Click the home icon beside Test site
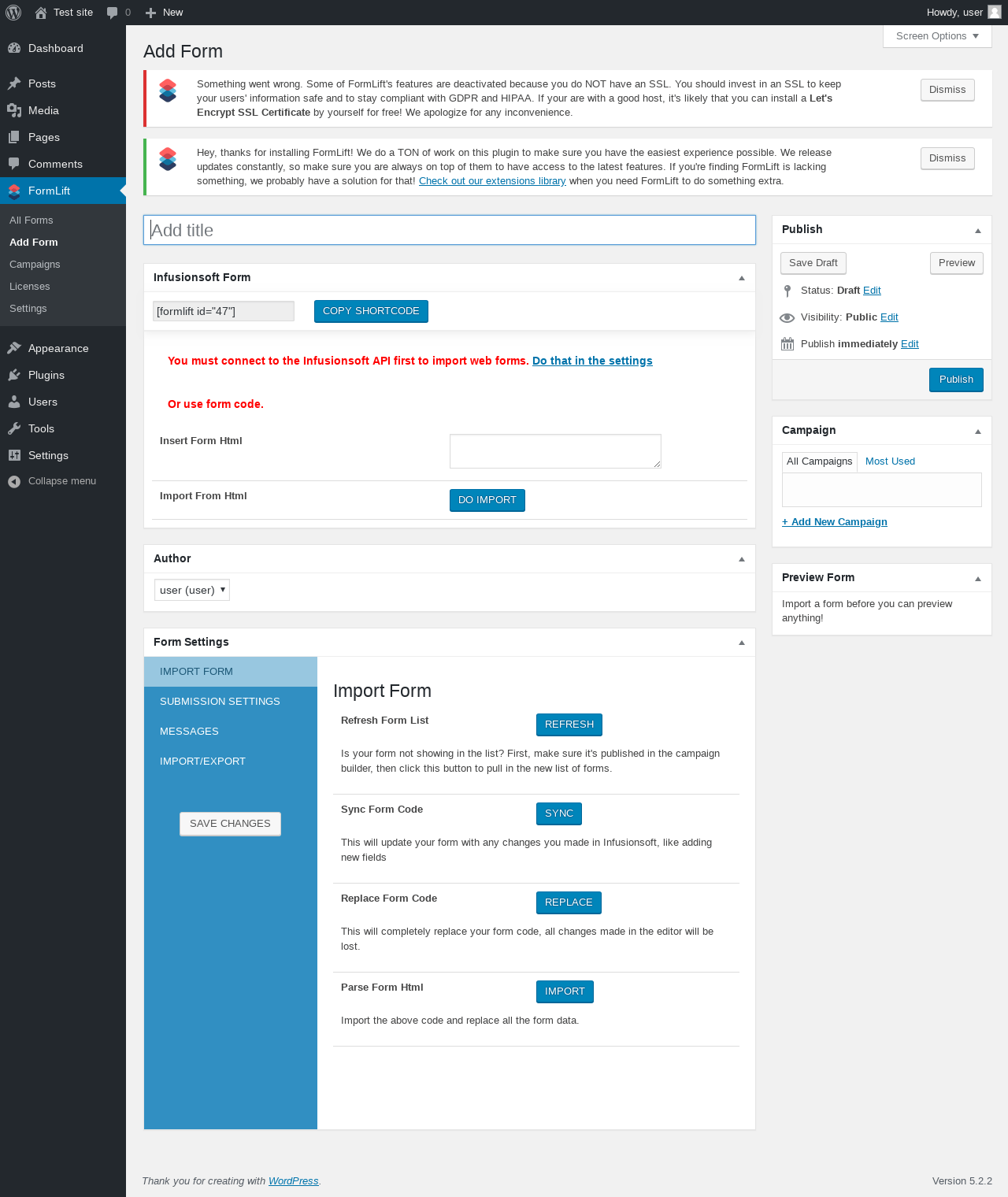1008x1197 pixels. pos(41,13)
